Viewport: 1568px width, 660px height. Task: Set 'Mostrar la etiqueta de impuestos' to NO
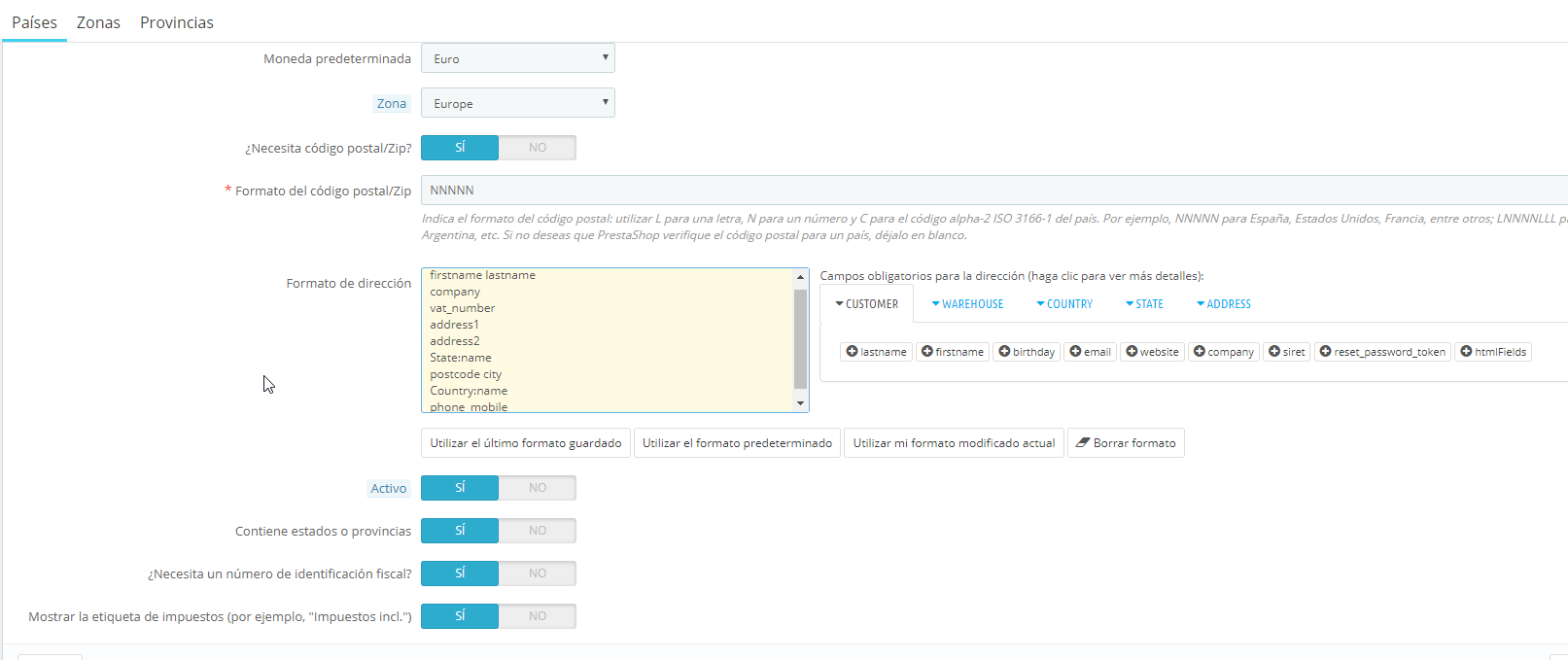click(x=538, y=616)
